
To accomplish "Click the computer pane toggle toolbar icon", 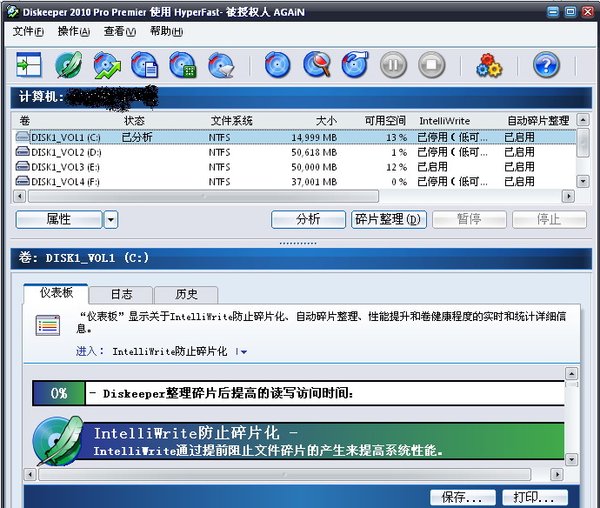I will coord(29,65).
